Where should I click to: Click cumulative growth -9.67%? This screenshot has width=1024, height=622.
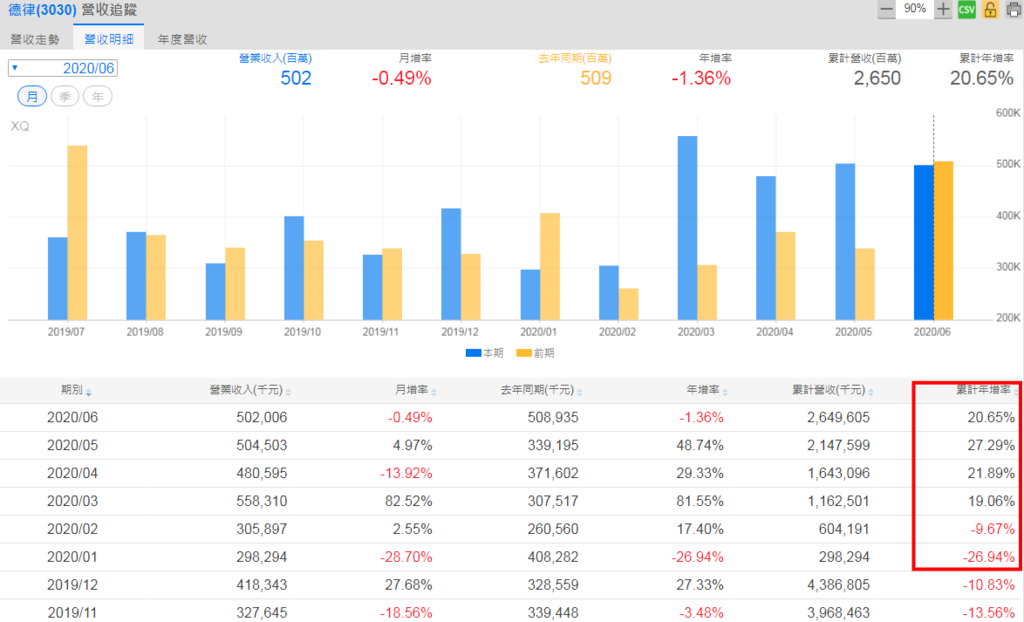pyautogui.click(x=993, y=529)
